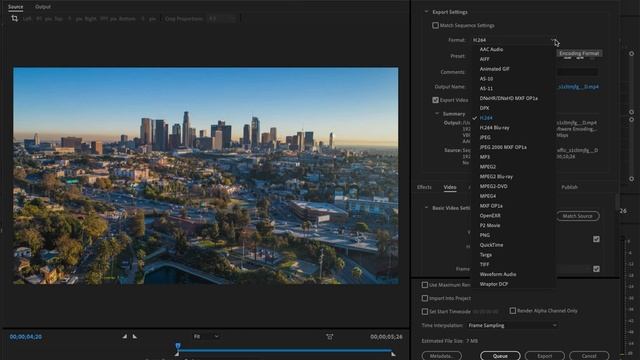Click the current timecode 00;00;04;20
640x360 pixels.
click(26, 337)
